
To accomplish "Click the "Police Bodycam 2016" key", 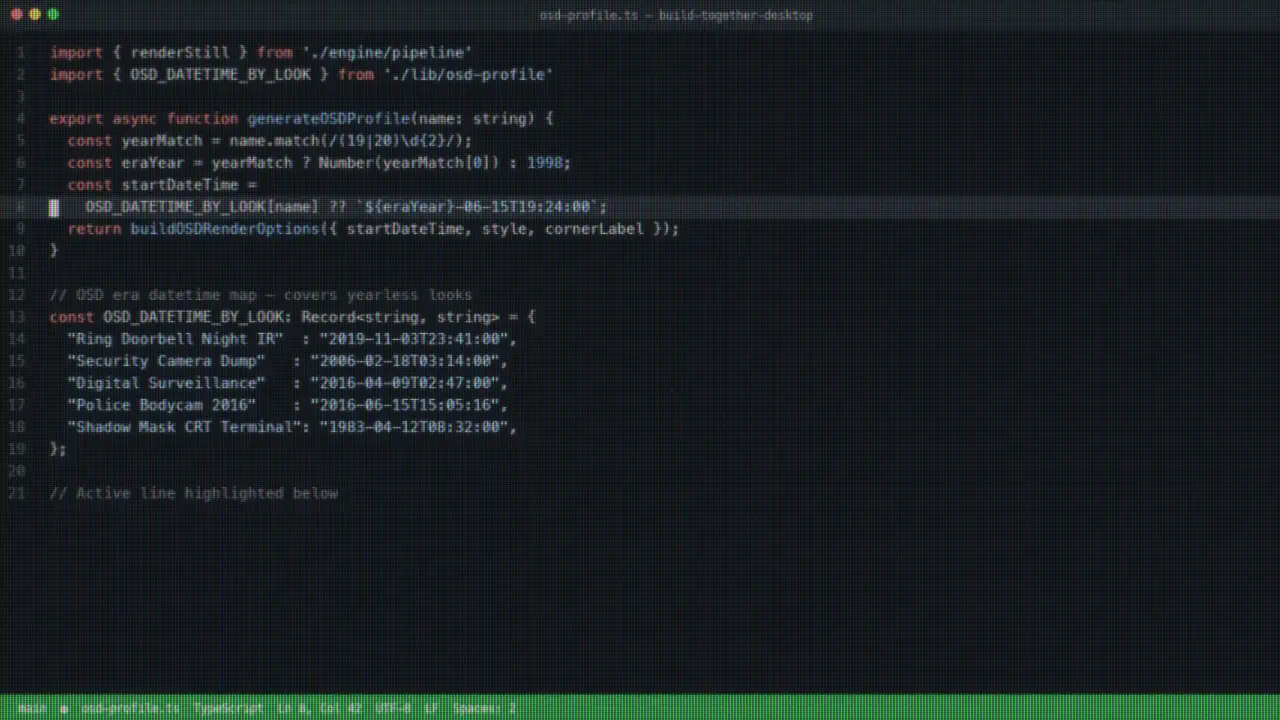I will [161, 404].
